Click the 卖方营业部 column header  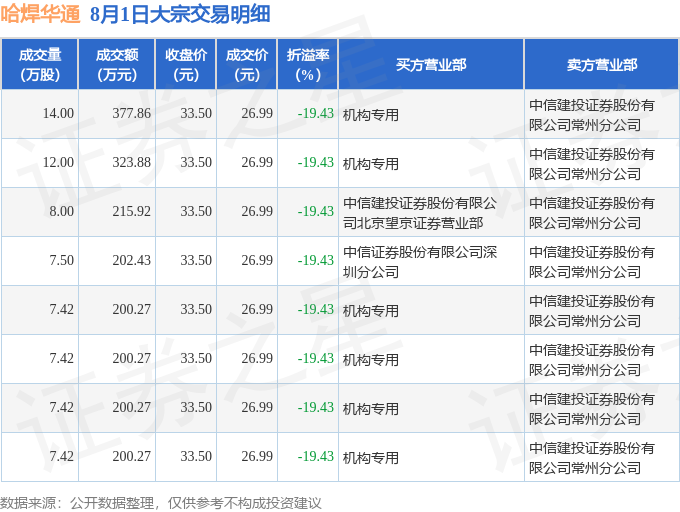tap(602, 65)
